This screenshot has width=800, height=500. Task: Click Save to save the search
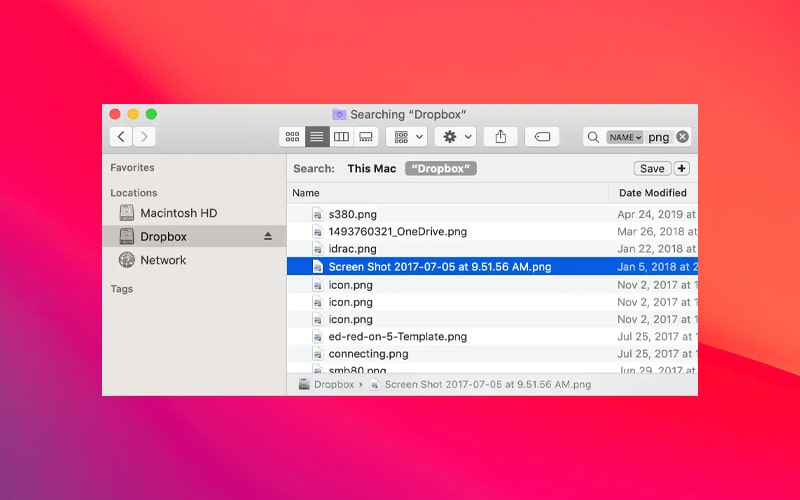652,169
